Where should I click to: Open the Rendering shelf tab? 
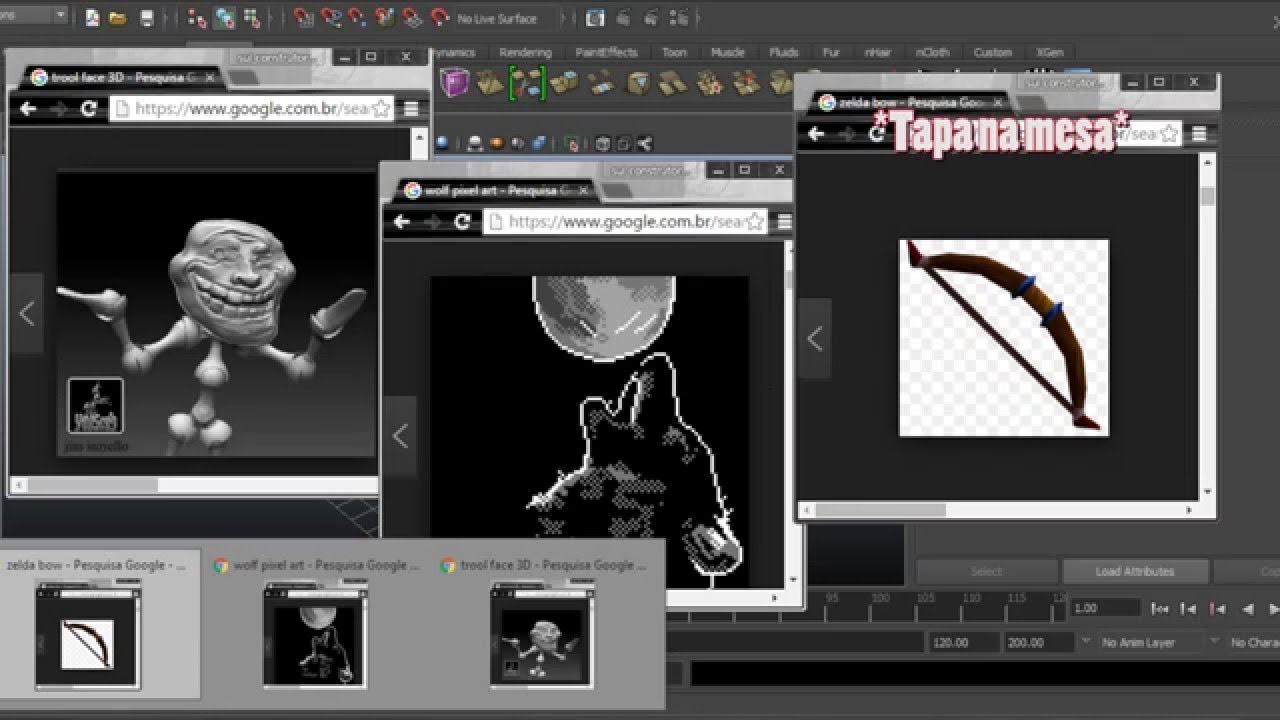[525, 52]
